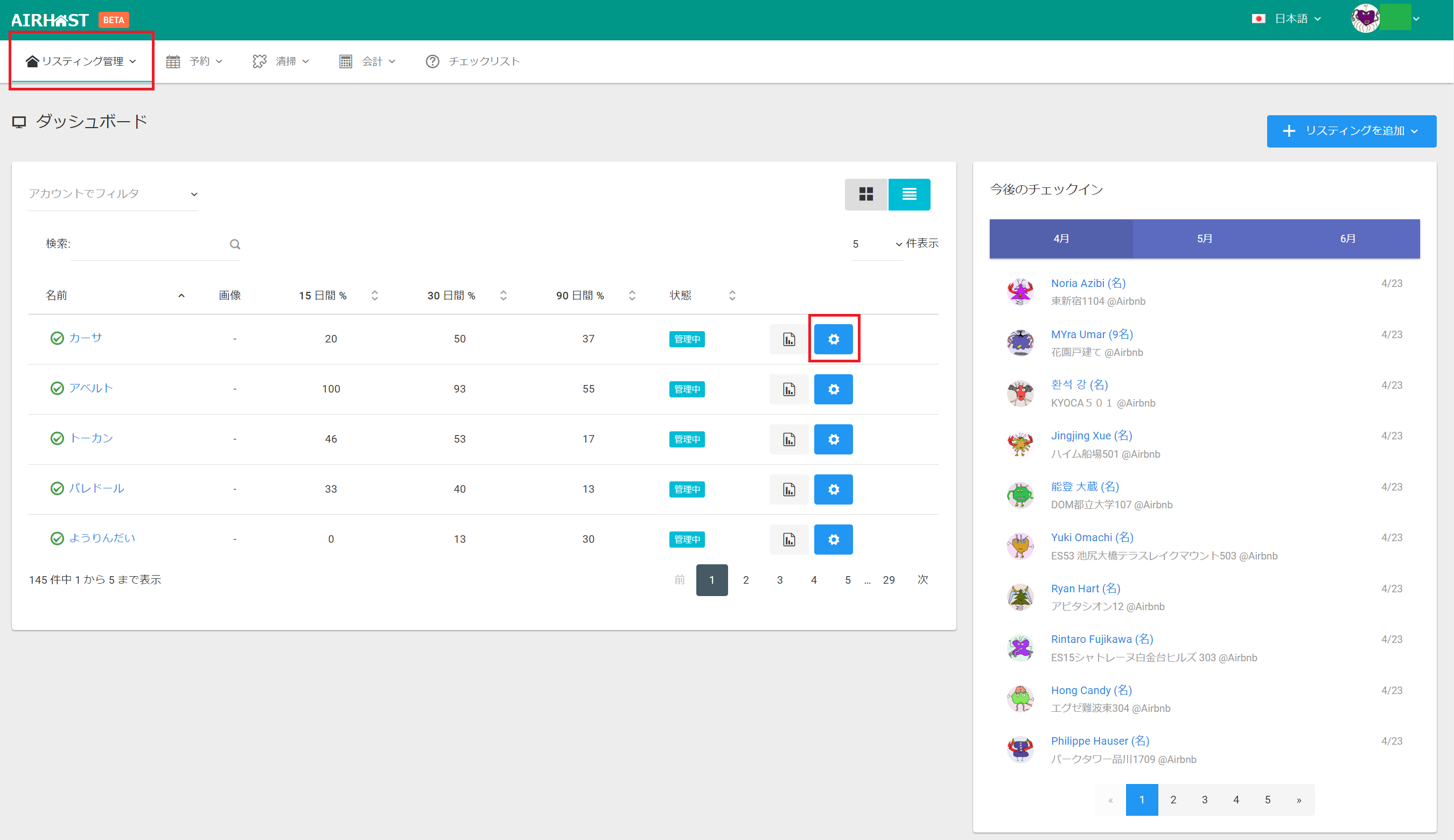Screen dimensions: 1454x840
Task: Click リスティングを追加 button
Action: (x=1351, y=131)
